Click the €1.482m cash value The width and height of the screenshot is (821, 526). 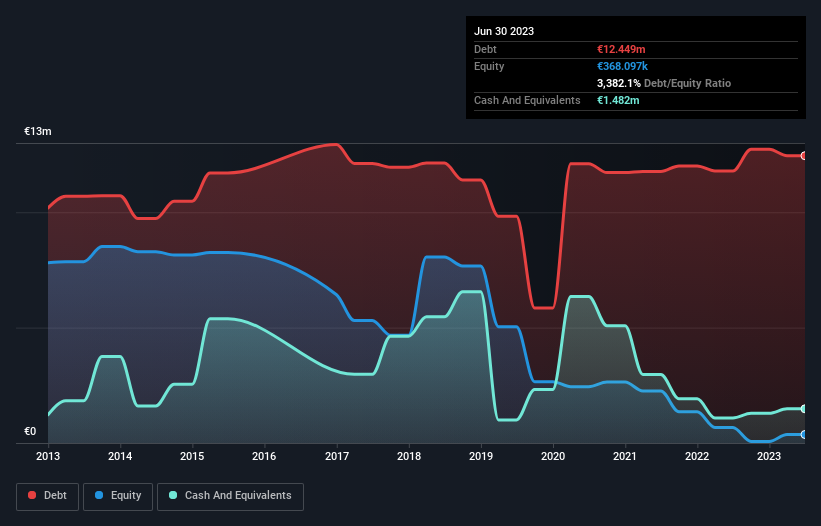pos(618,100)
